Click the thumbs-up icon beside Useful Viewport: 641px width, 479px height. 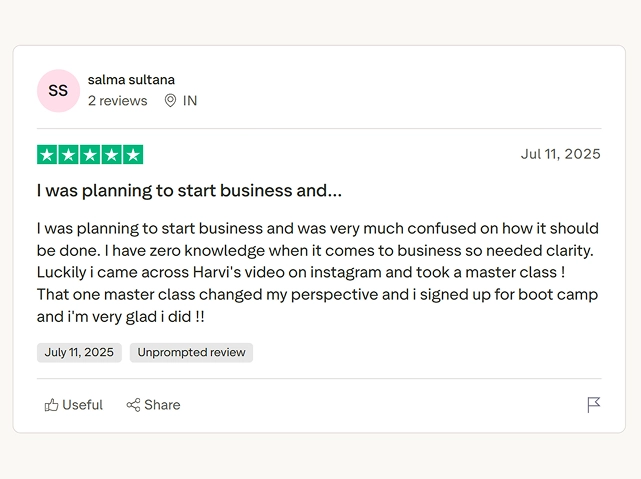[x=52, y=405]
